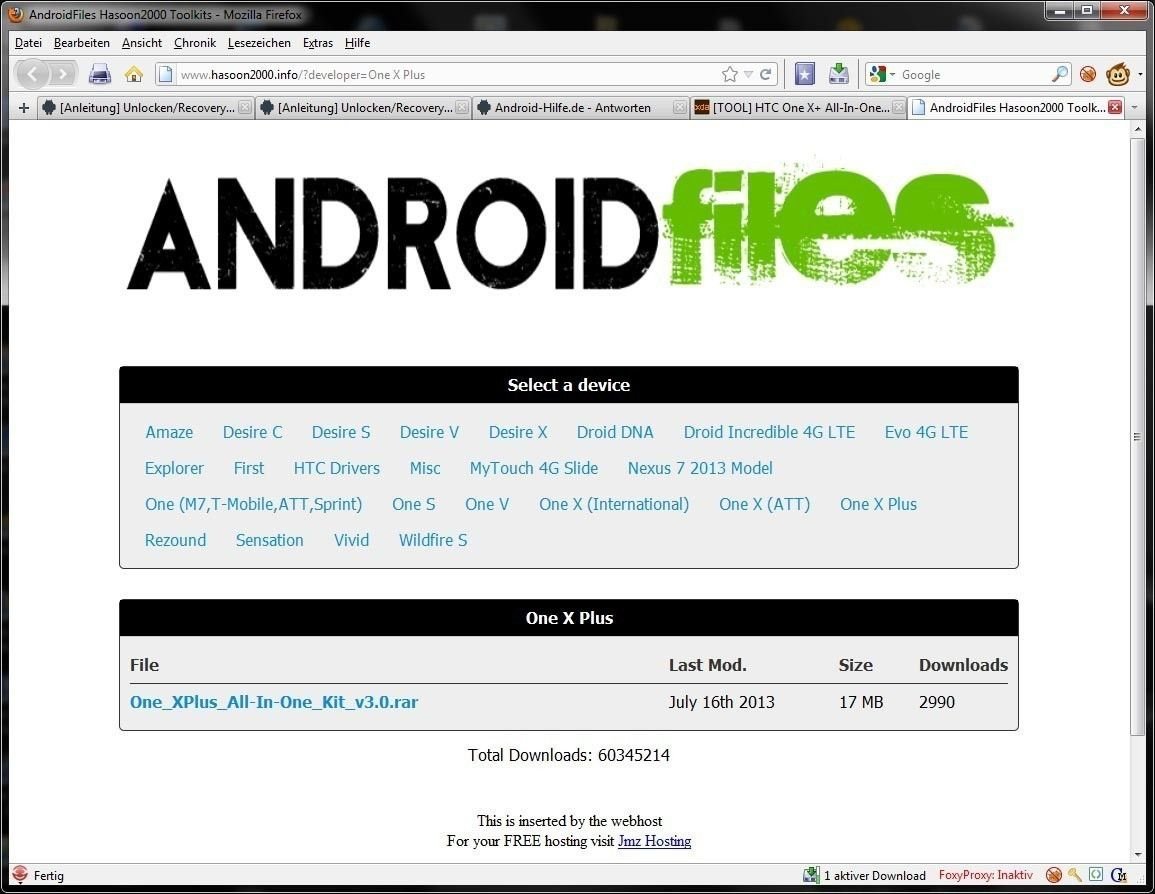Select the Droid DNA device link

click(x=615, y=432)
